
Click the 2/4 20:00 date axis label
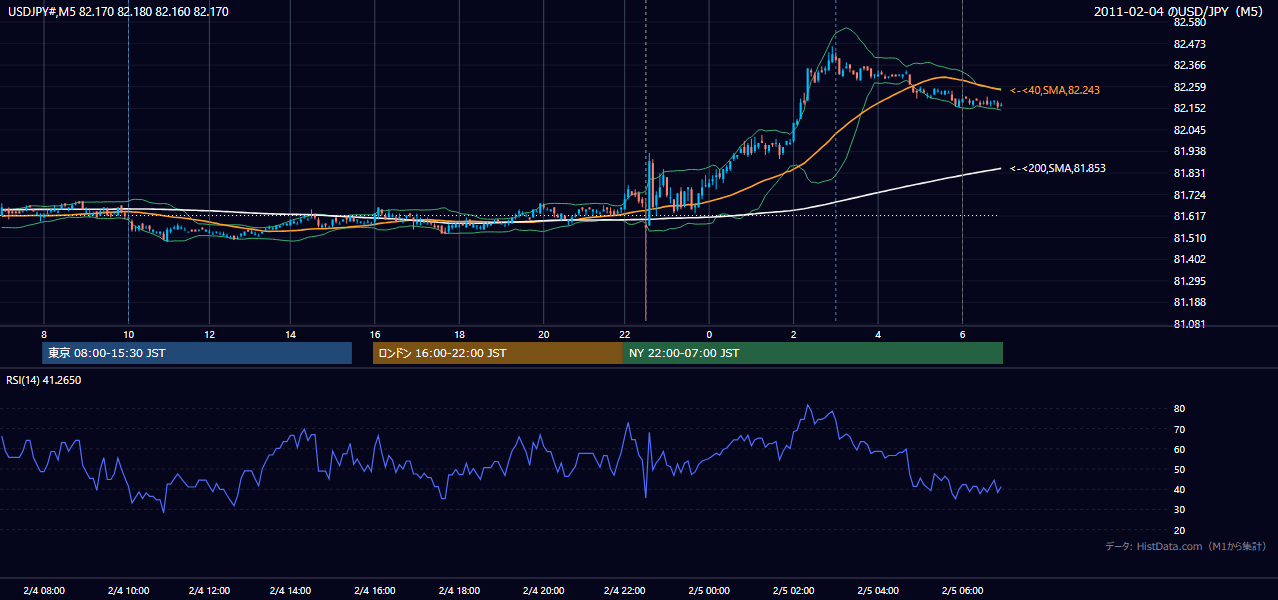tap(543, 591)
